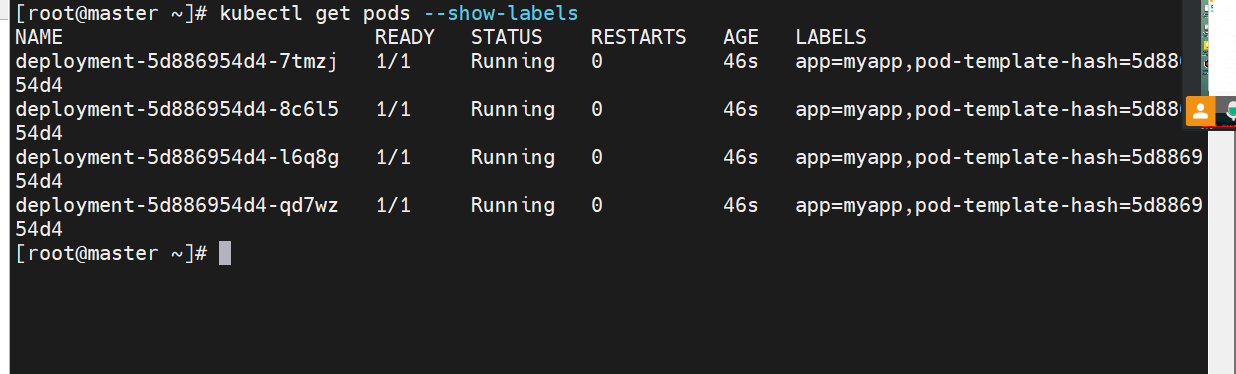
Task: Click the app=myapp label of 7tmzj pod
Action: tap(849, 61)
